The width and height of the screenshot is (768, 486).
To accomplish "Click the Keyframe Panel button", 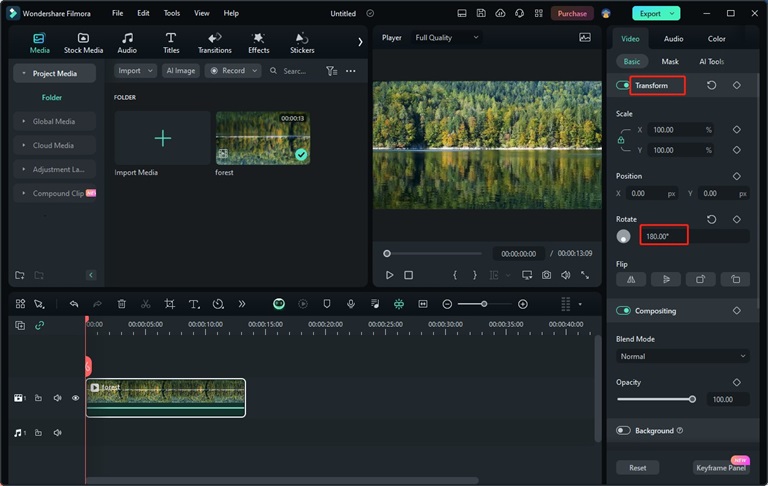I will pos(721,468).
